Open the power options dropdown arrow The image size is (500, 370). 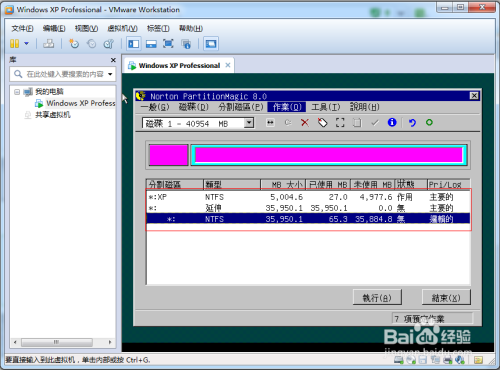point(26,44)
